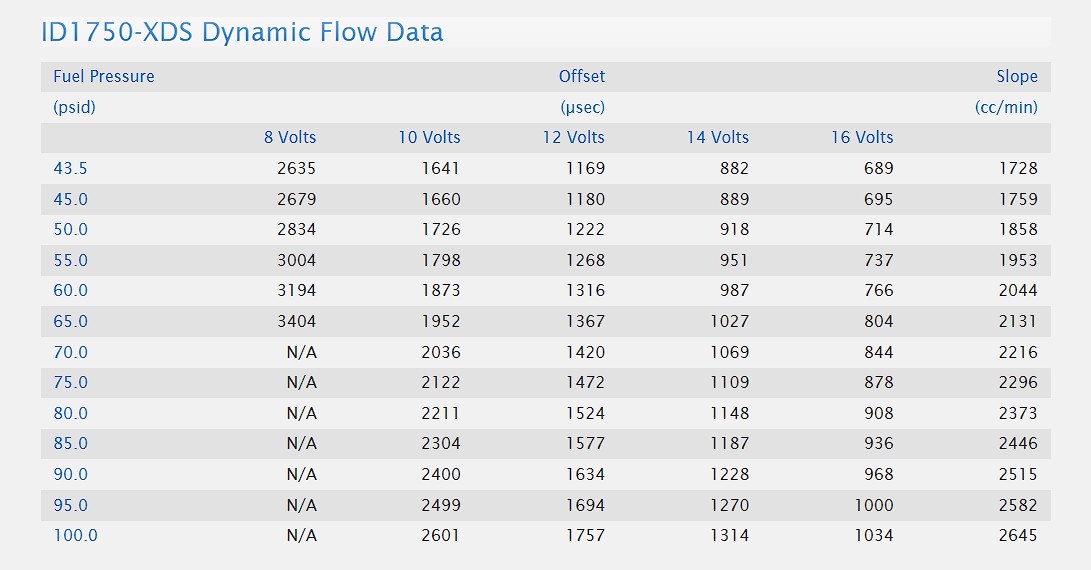Select the 10 Volts column header
This screenshot has height=570, width=1091.
(429, 137)
